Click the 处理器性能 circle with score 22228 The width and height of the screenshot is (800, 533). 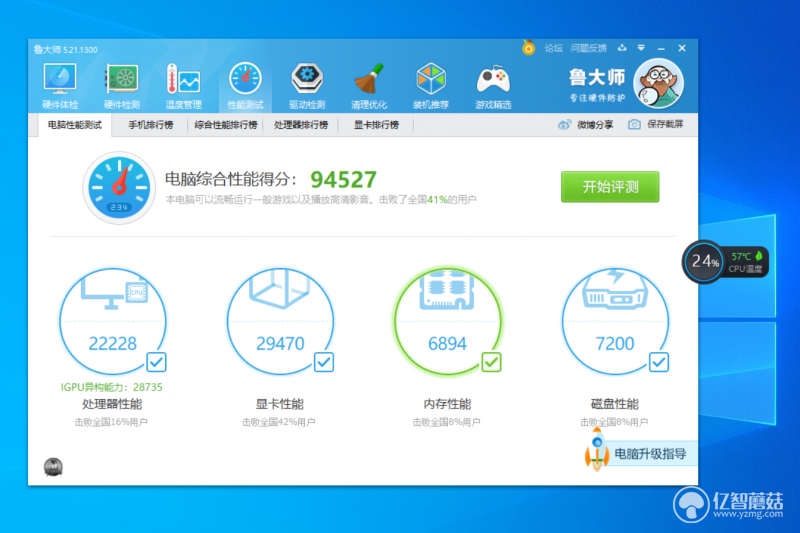click(x=113, y=322)
